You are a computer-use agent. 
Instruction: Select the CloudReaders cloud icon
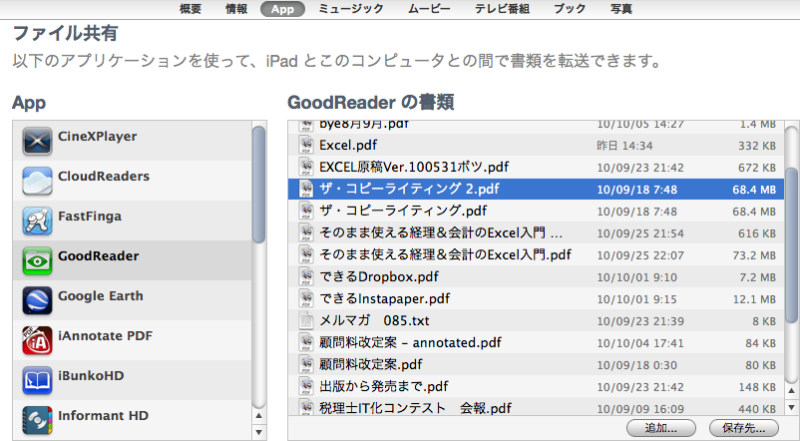point(37,181)
